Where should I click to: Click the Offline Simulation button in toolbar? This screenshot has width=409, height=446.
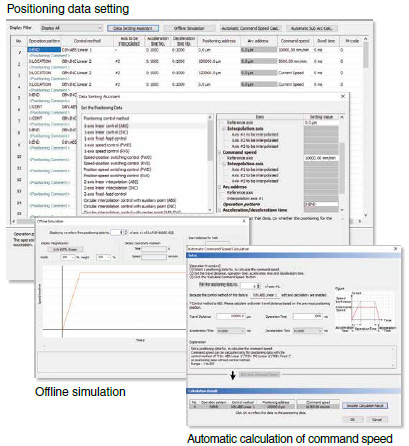click(189, 28)
